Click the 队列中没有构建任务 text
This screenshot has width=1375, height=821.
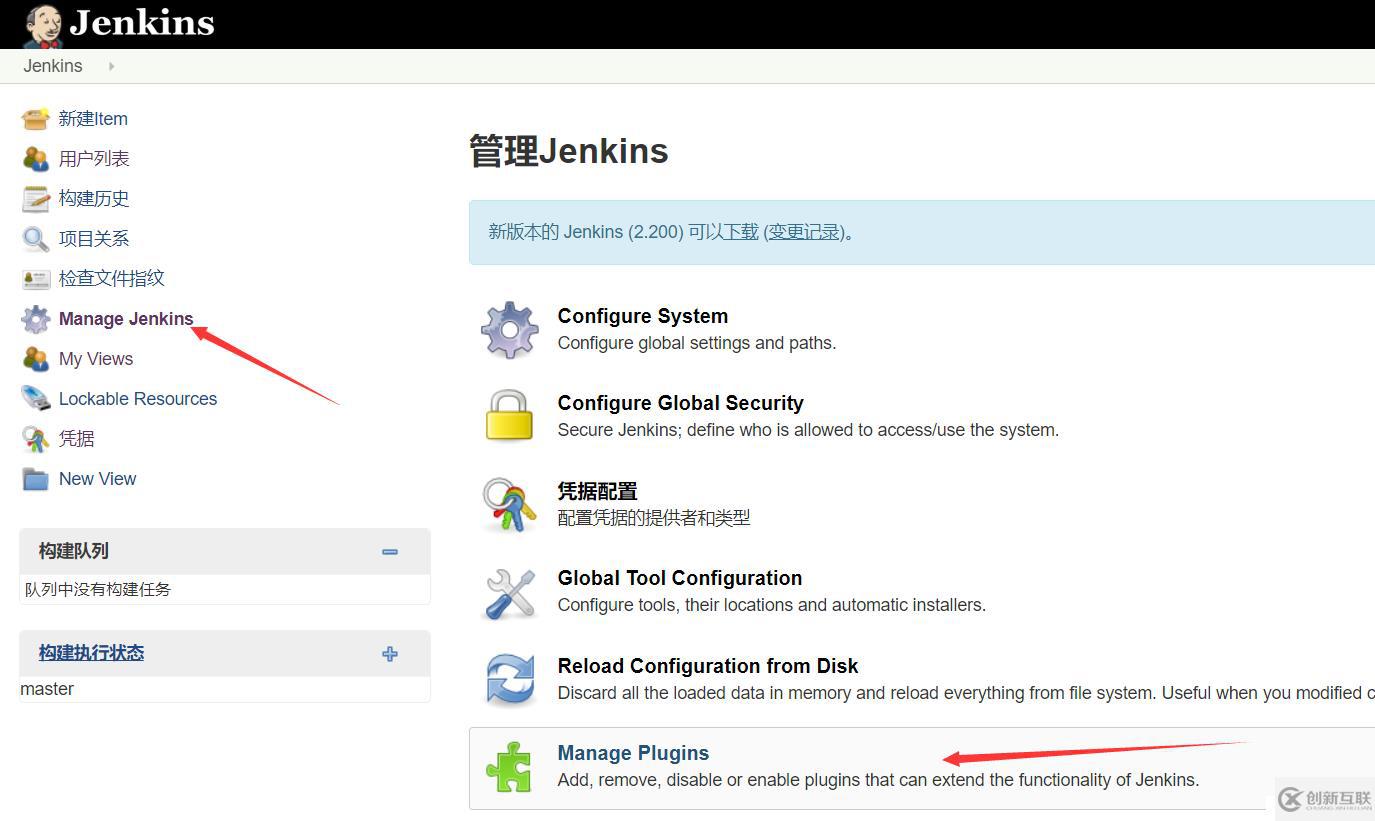[x=98, y=590]
